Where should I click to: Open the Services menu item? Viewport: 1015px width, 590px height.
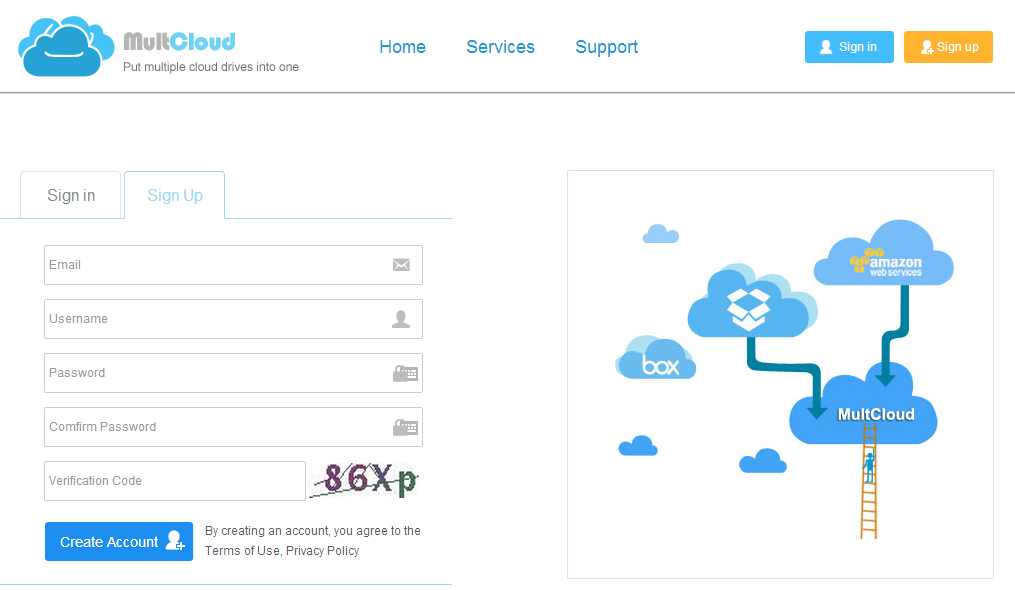click(500, 47)
